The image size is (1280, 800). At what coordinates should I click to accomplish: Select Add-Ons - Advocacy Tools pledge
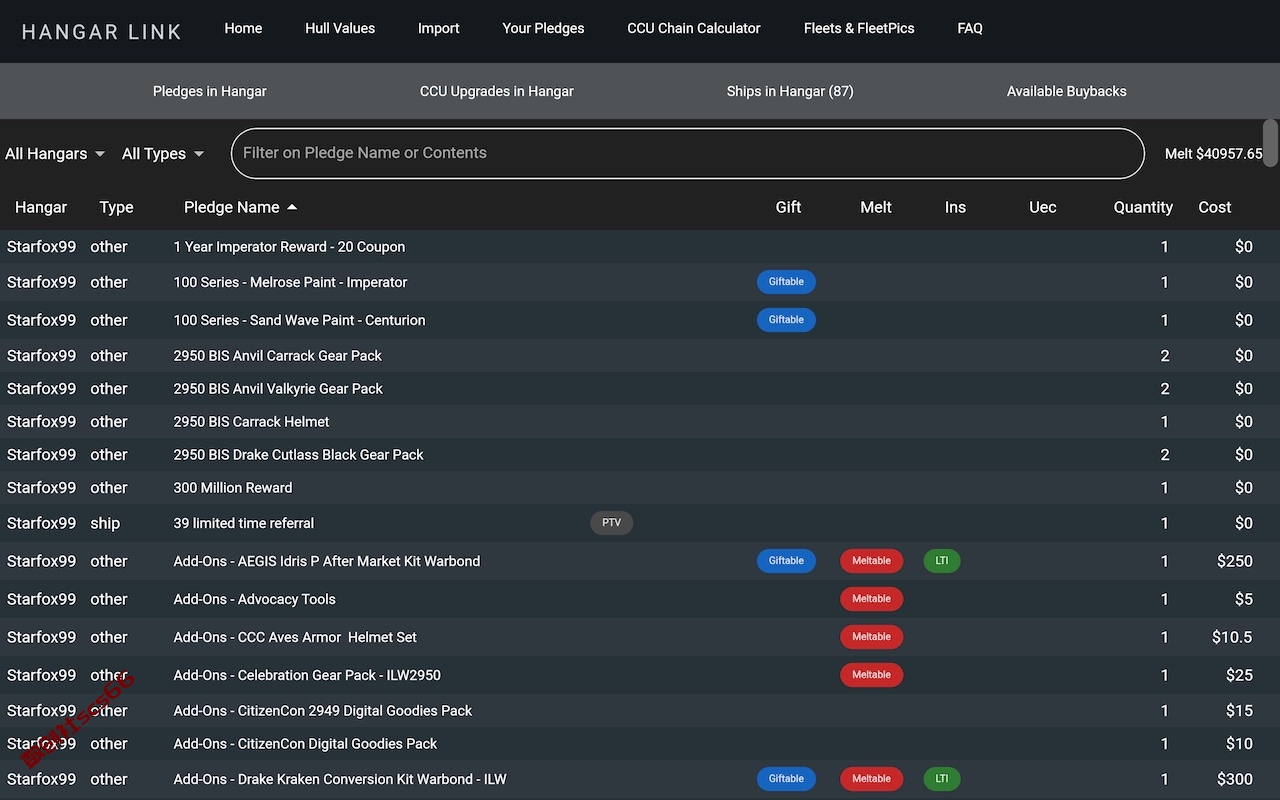pos(254,599)
